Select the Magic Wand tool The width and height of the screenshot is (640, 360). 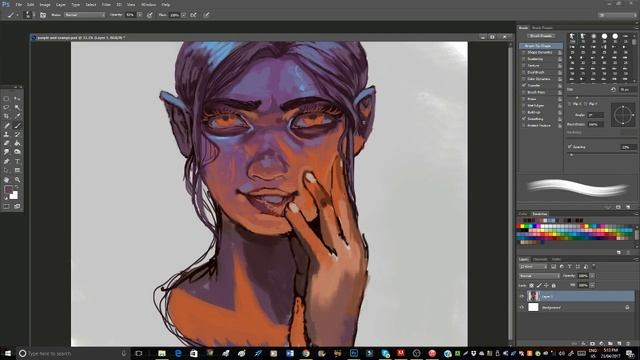(17, 107)
